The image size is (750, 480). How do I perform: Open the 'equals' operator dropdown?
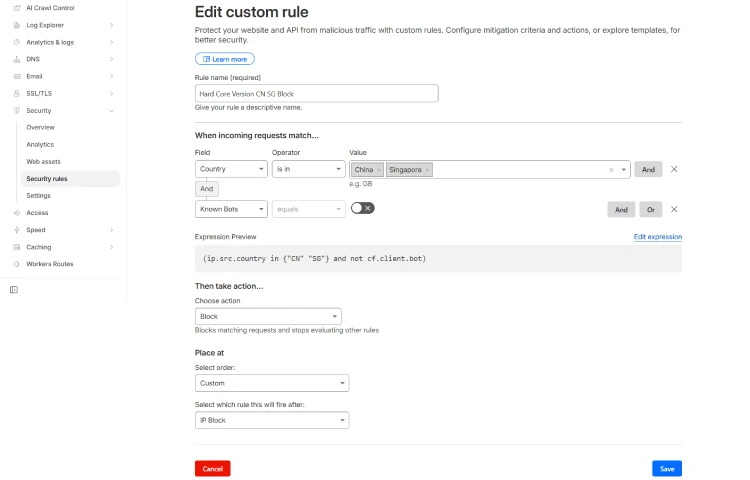coord(309,209)
